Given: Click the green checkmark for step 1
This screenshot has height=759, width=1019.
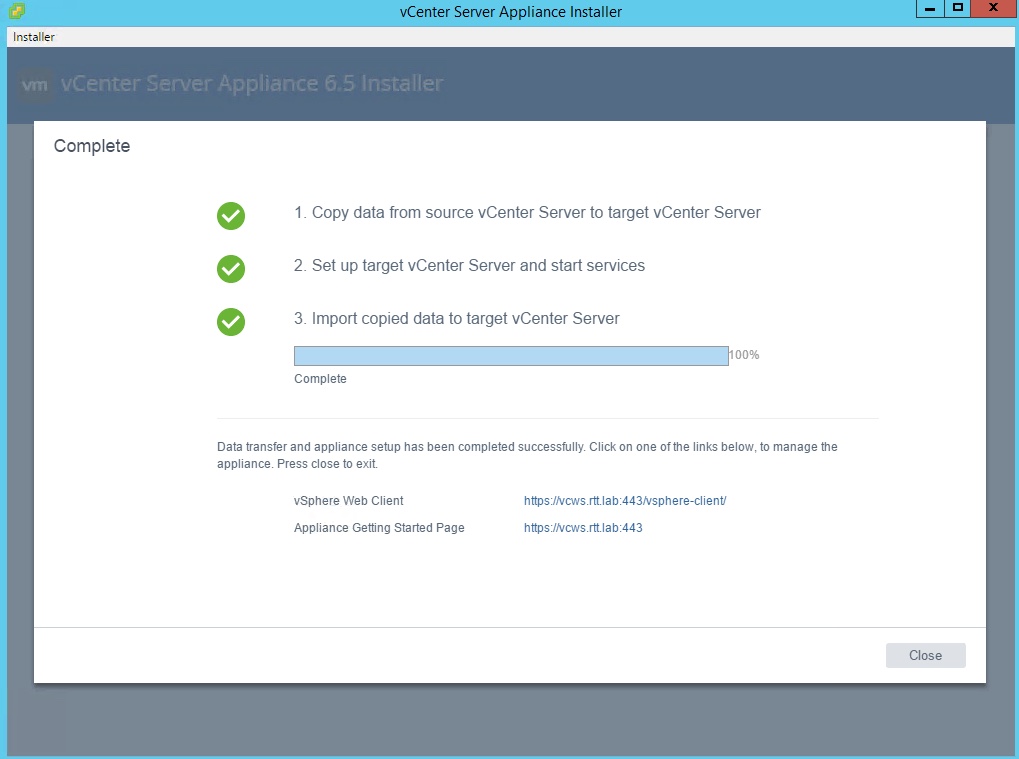Looking at the screenshot, I should pyautogui.click(x=231, y=215).
